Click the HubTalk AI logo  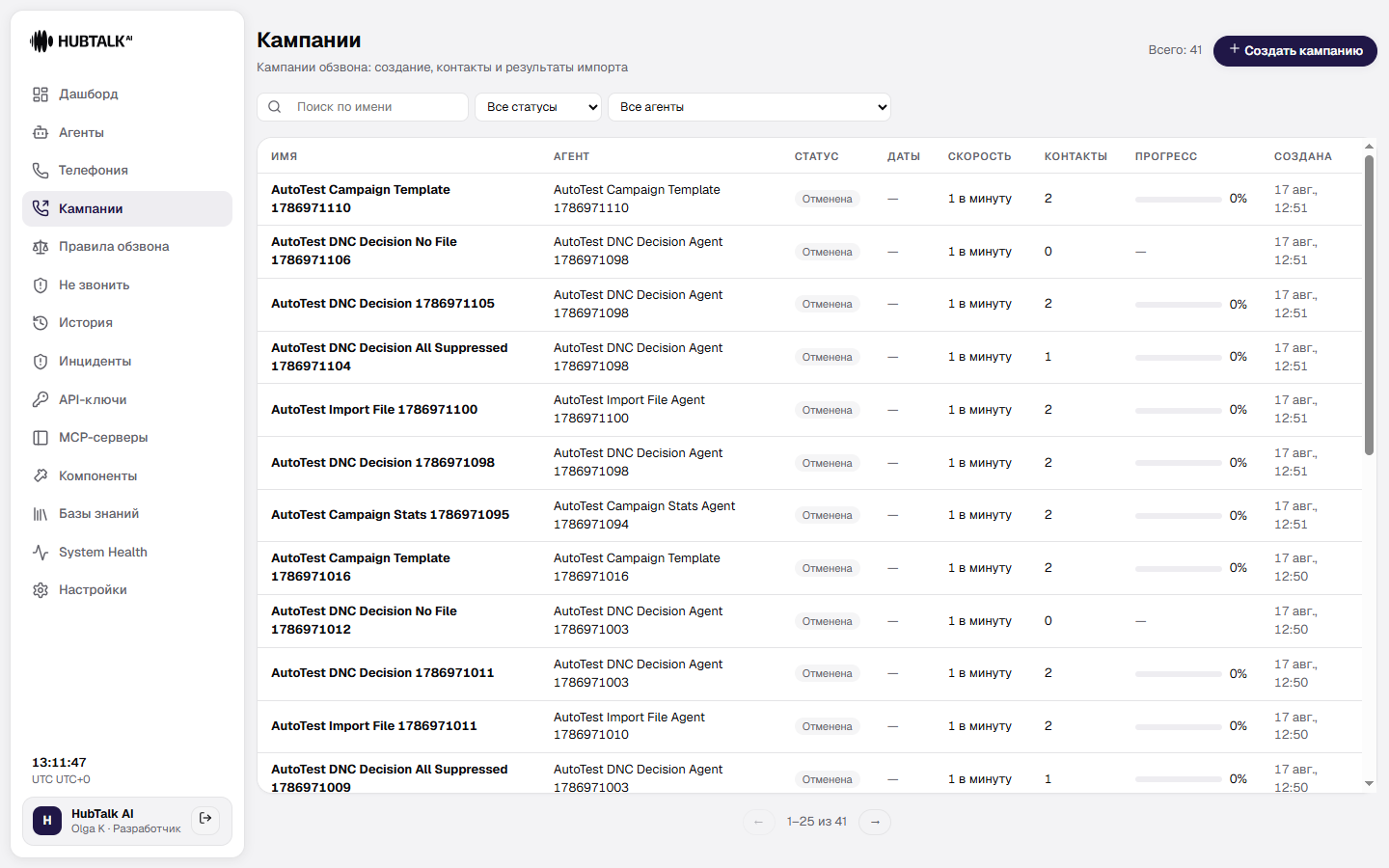coord(81,41)
